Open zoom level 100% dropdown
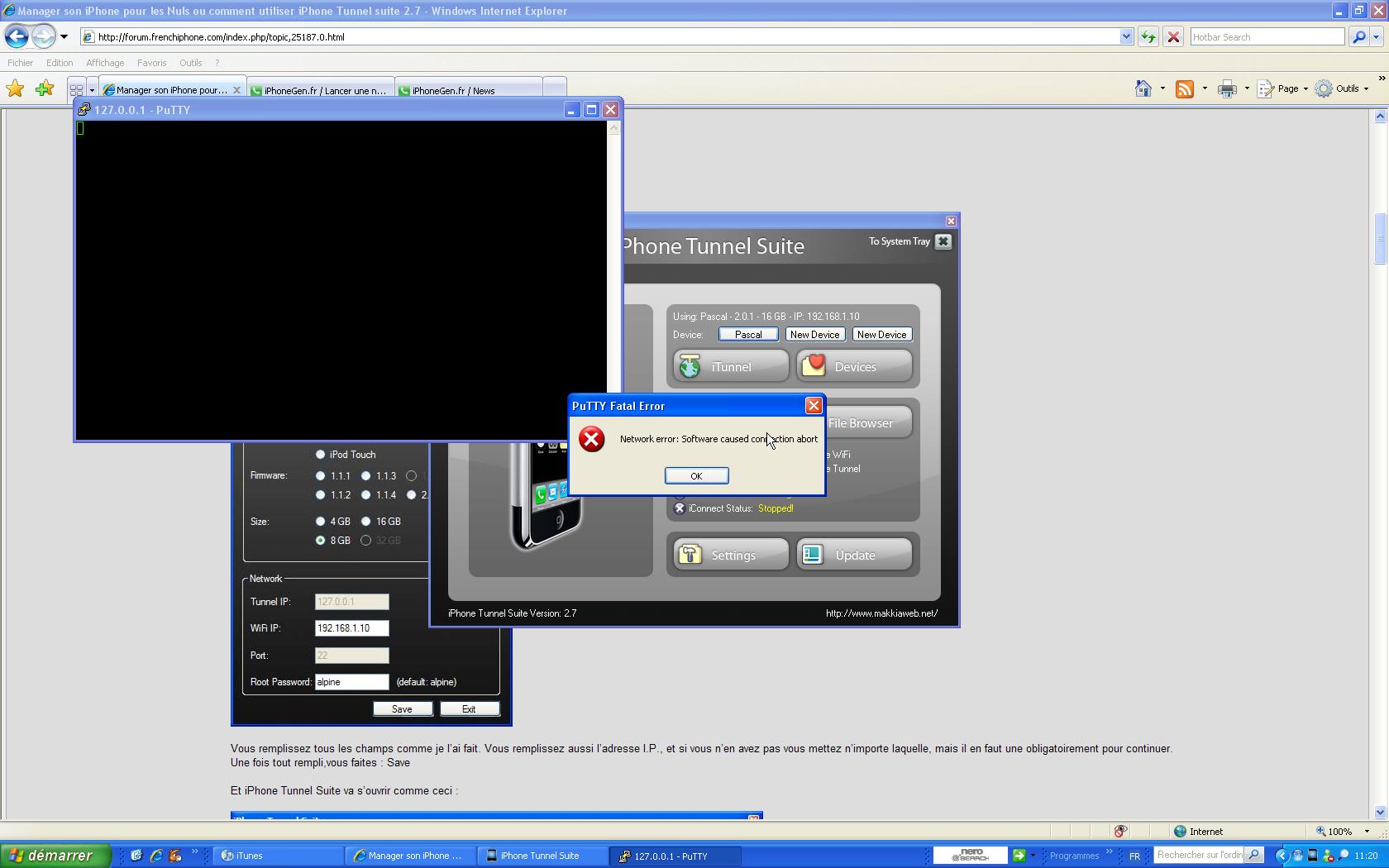The width and height of the screenshot is (1389, 868). [x=1366, y=832]
